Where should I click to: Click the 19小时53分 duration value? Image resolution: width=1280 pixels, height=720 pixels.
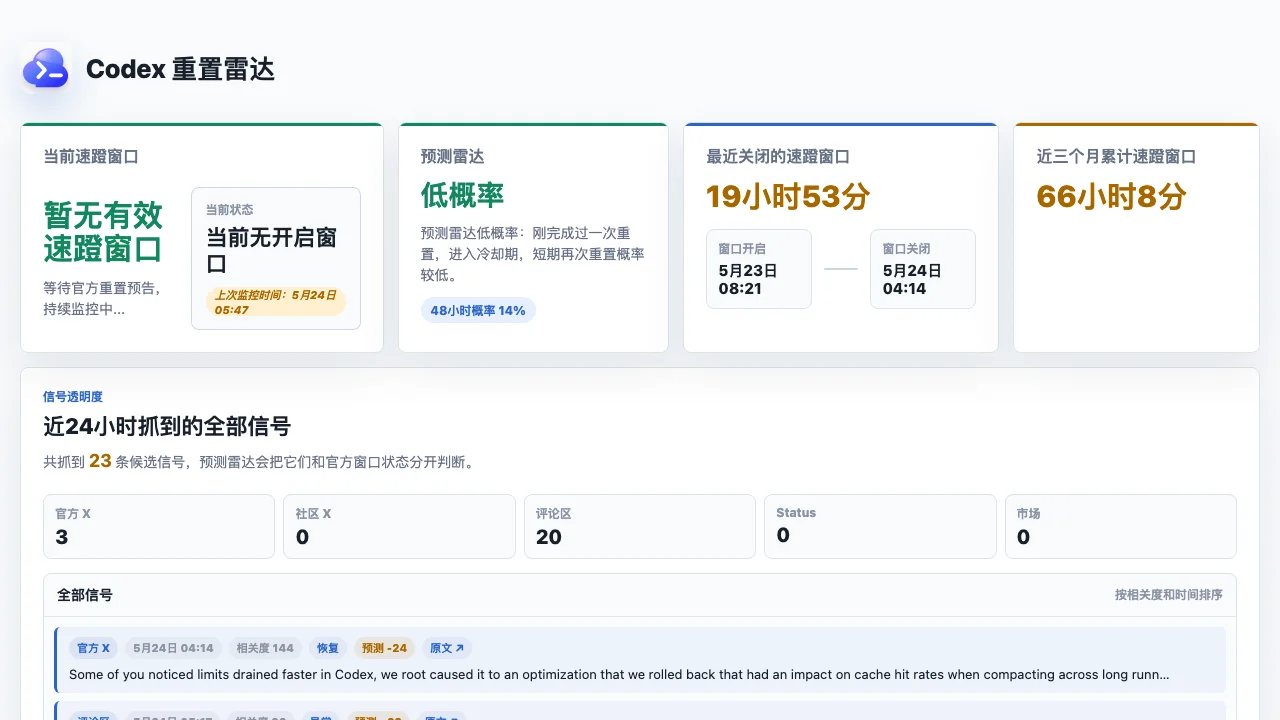(788, 196)
